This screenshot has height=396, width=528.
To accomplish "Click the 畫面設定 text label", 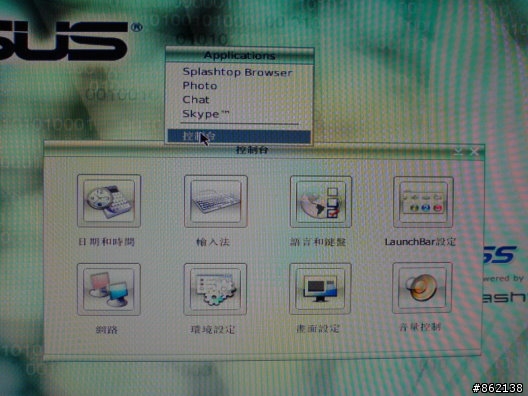I will [318, 328].
